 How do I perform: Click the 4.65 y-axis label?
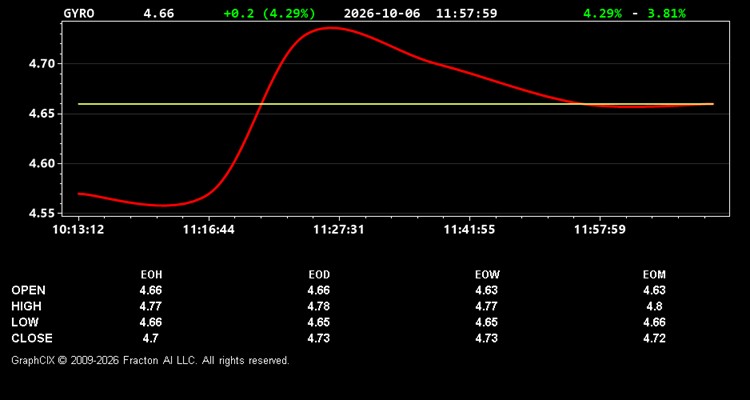43,114
